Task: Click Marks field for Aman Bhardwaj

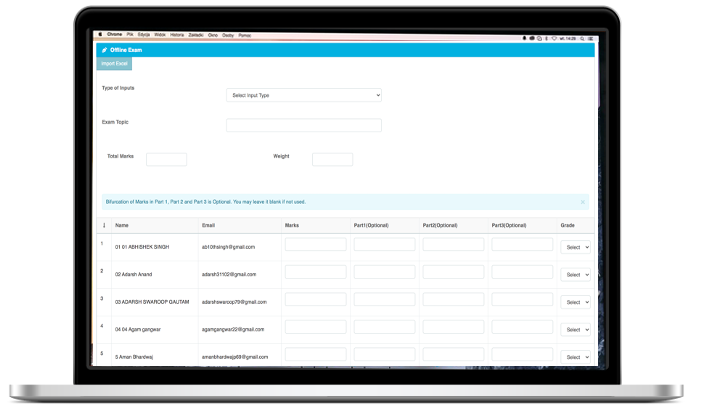Action: pyautogui.click(x=315, y=354)
